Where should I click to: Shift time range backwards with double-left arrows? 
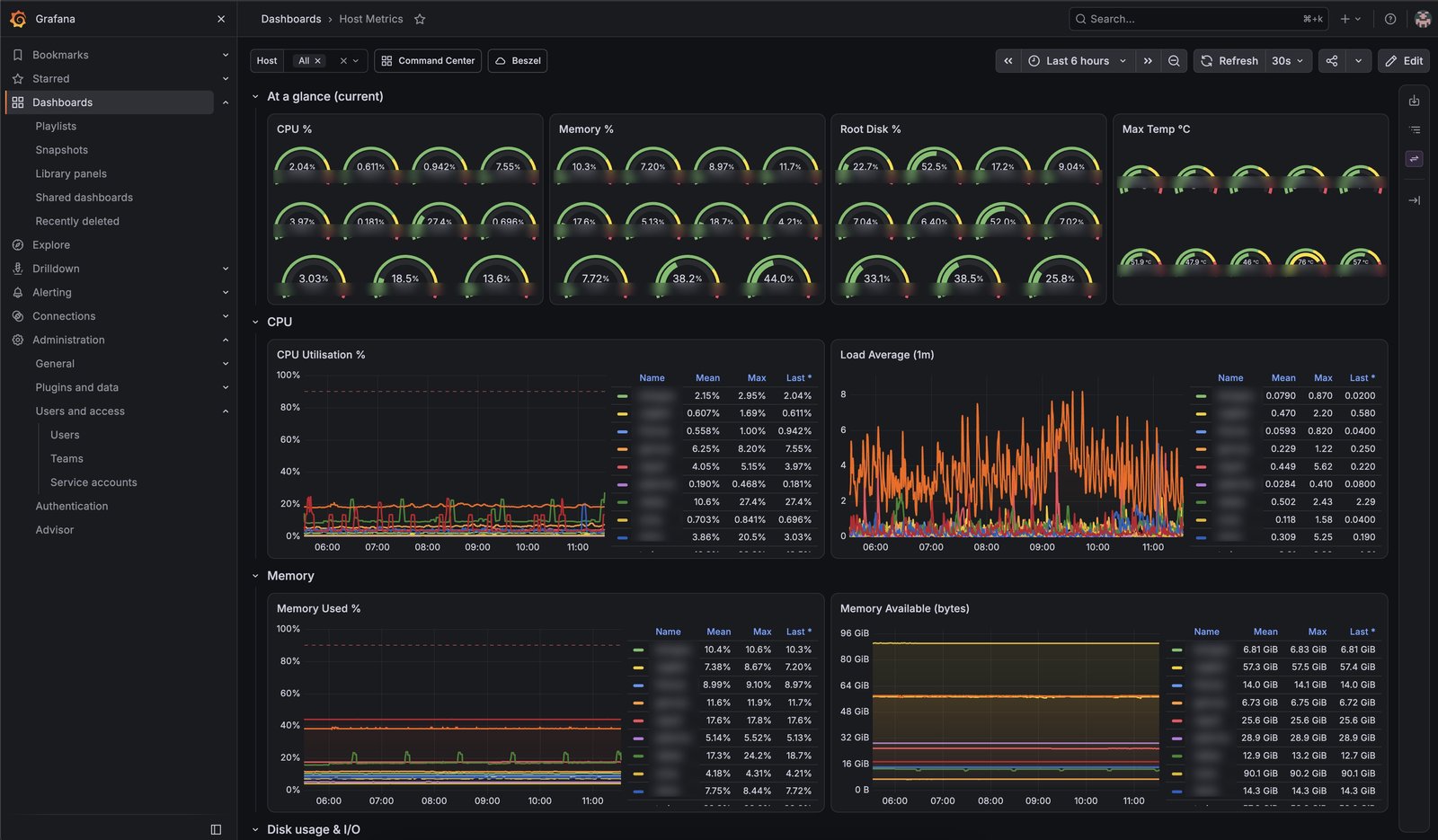click(1008, 61)
